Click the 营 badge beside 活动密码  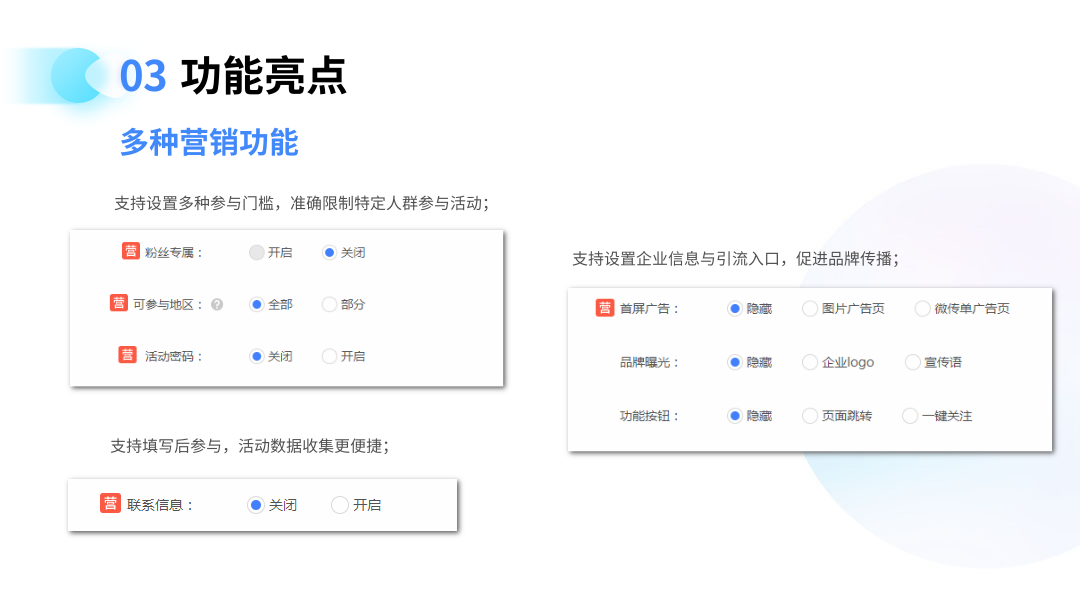click(x=127, y=355)
